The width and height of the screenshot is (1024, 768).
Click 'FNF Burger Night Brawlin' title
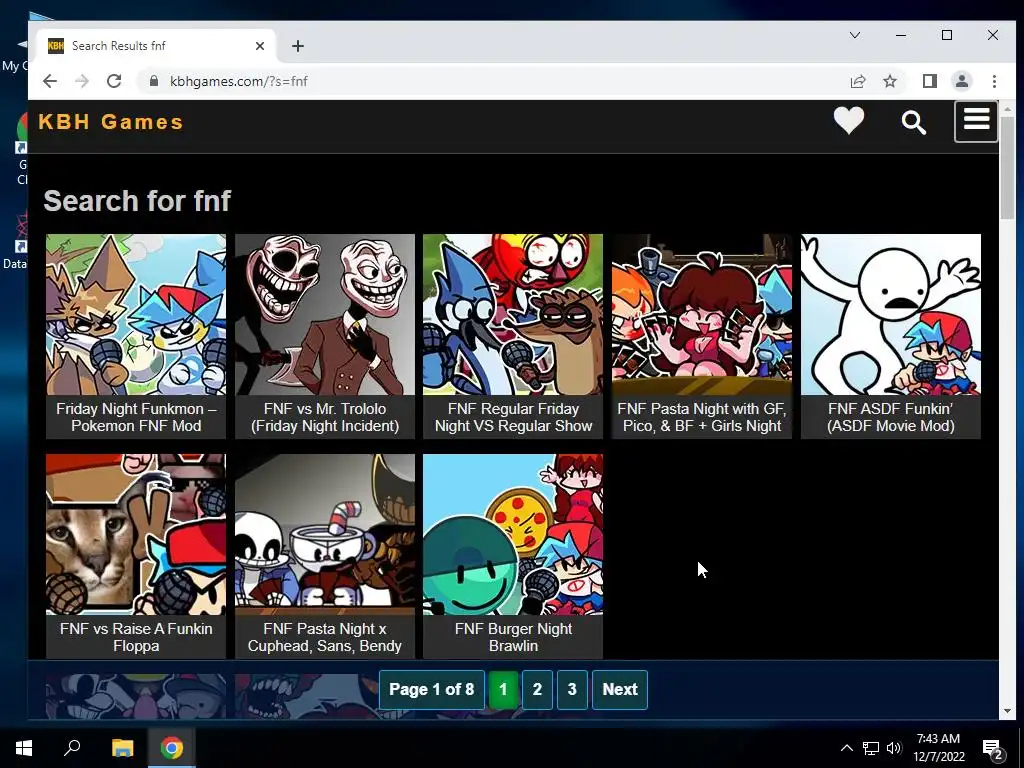[513, 637]
